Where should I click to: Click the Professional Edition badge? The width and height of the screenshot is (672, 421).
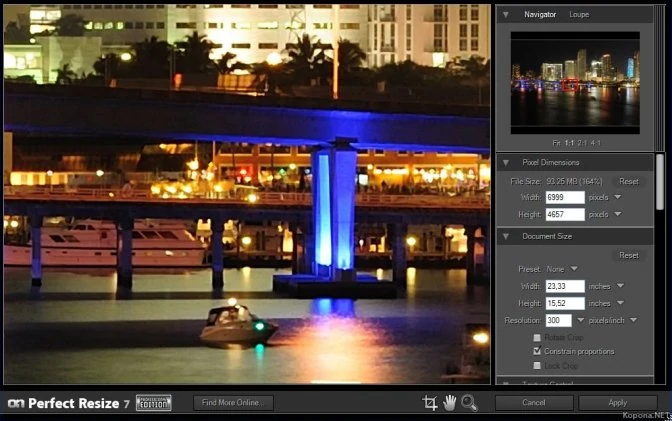[x=153, y=403]
